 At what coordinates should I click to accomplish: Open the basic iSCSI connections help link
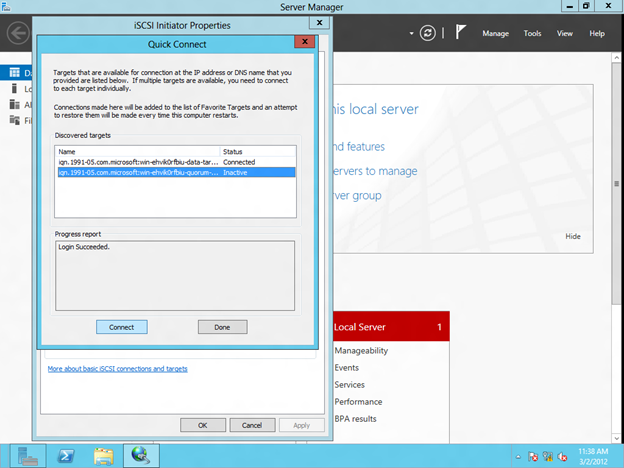click(117, 369)
